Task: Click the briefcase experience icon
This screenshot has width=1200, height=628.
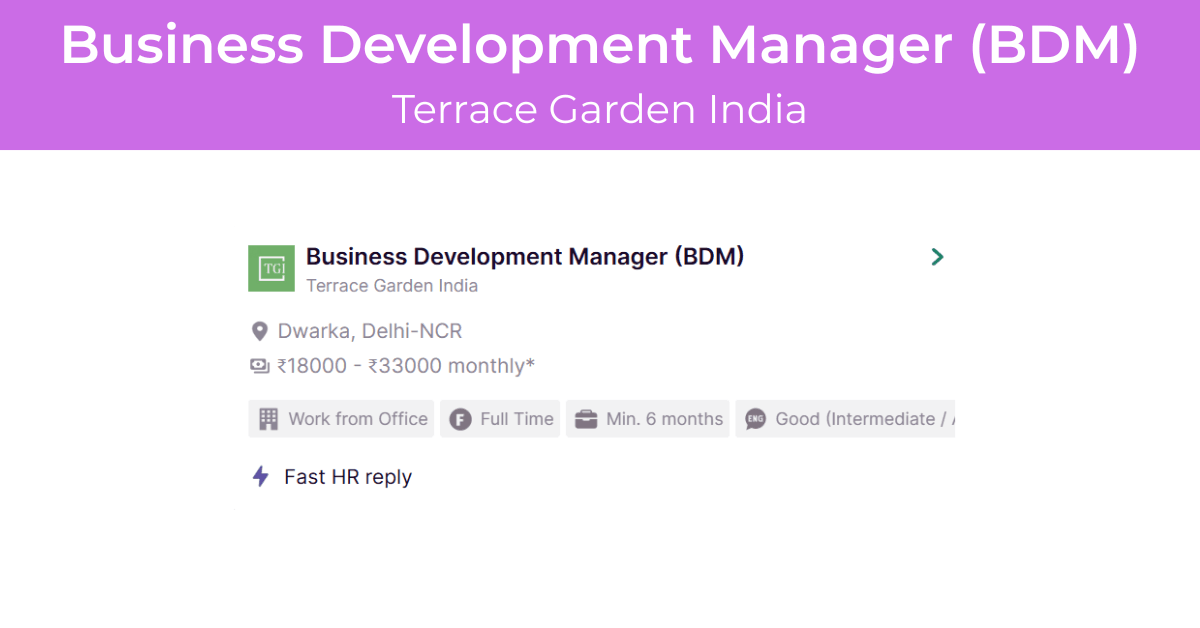Action: click(x=586, y=419)
